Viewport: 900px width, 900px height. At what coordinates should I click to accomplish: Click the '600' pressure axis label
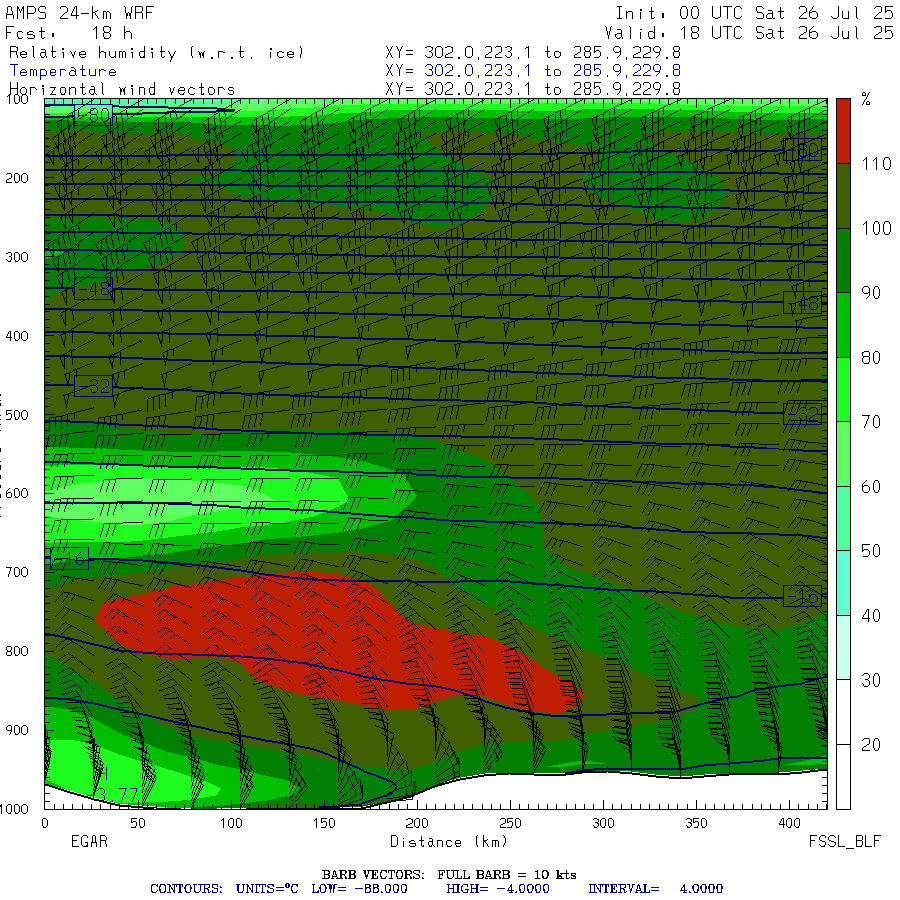pos(17,494)
